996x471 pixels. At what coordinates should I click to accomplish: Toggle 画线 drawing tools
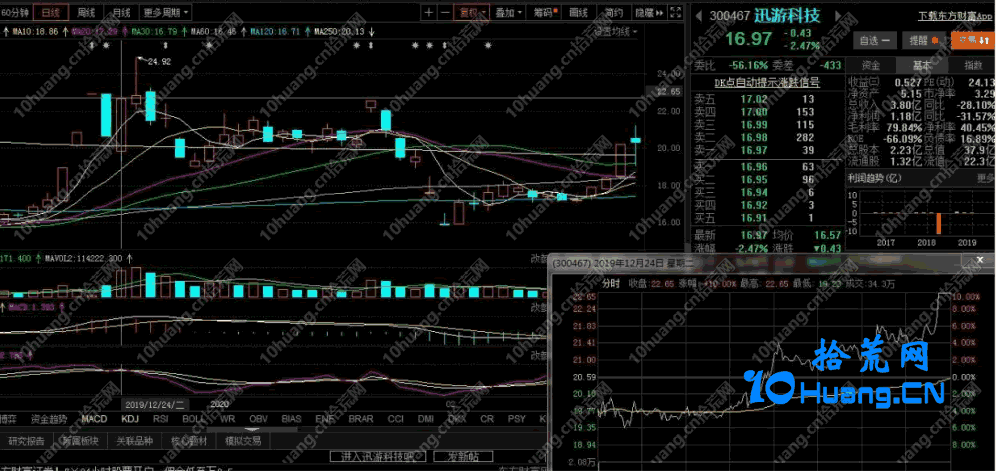[x=578, y=12]
